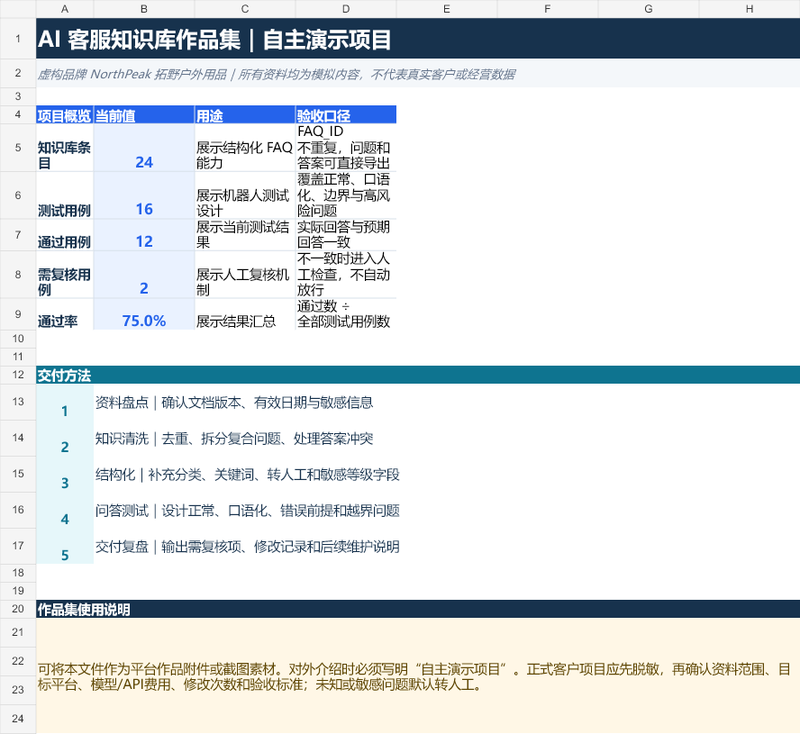
Task: Select row 1 header
Action: (x=18, y=38)
